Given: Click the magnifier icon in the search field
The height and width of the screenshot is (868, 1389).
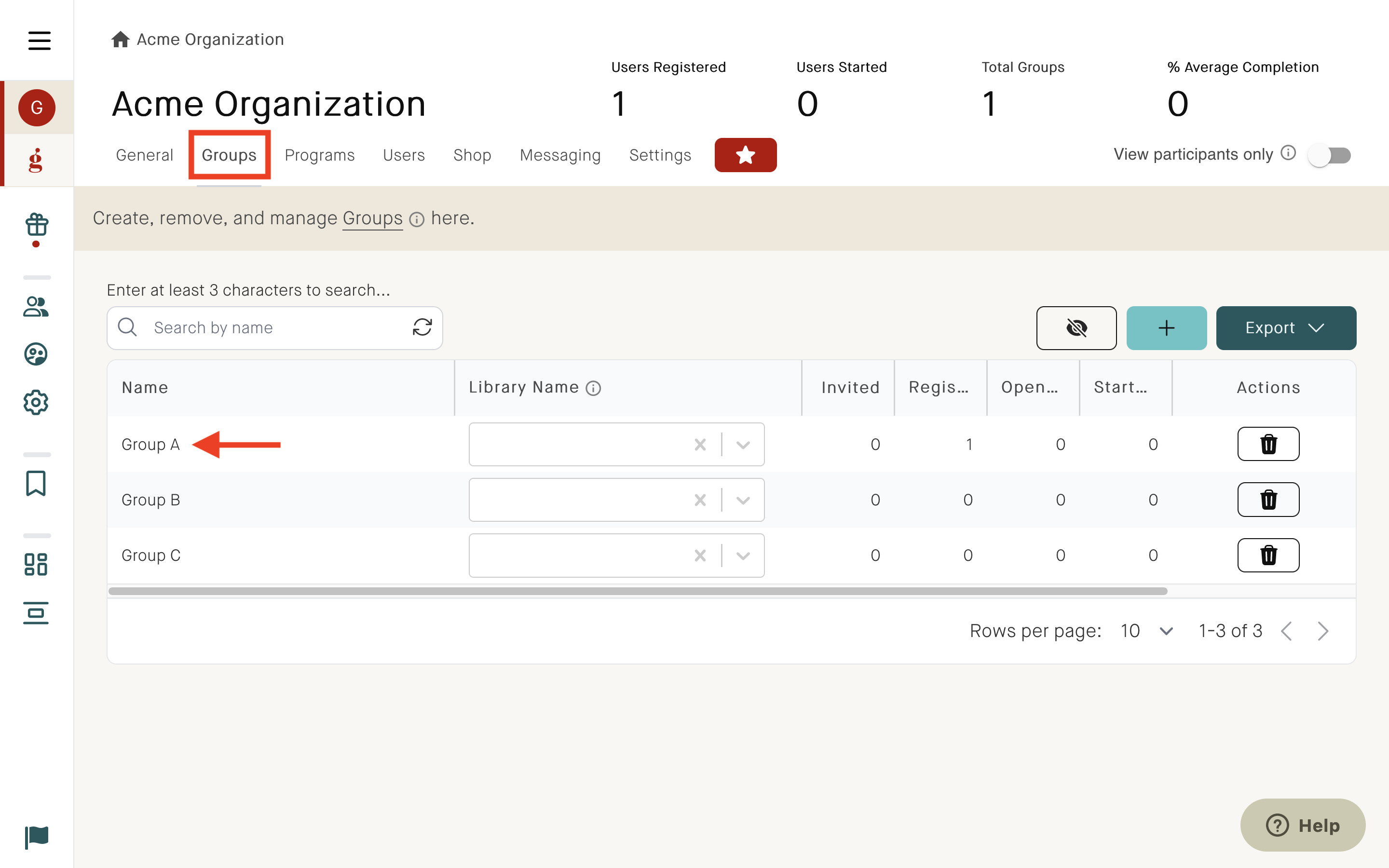Looking at the screenshot, I should [x=127, y=327].
